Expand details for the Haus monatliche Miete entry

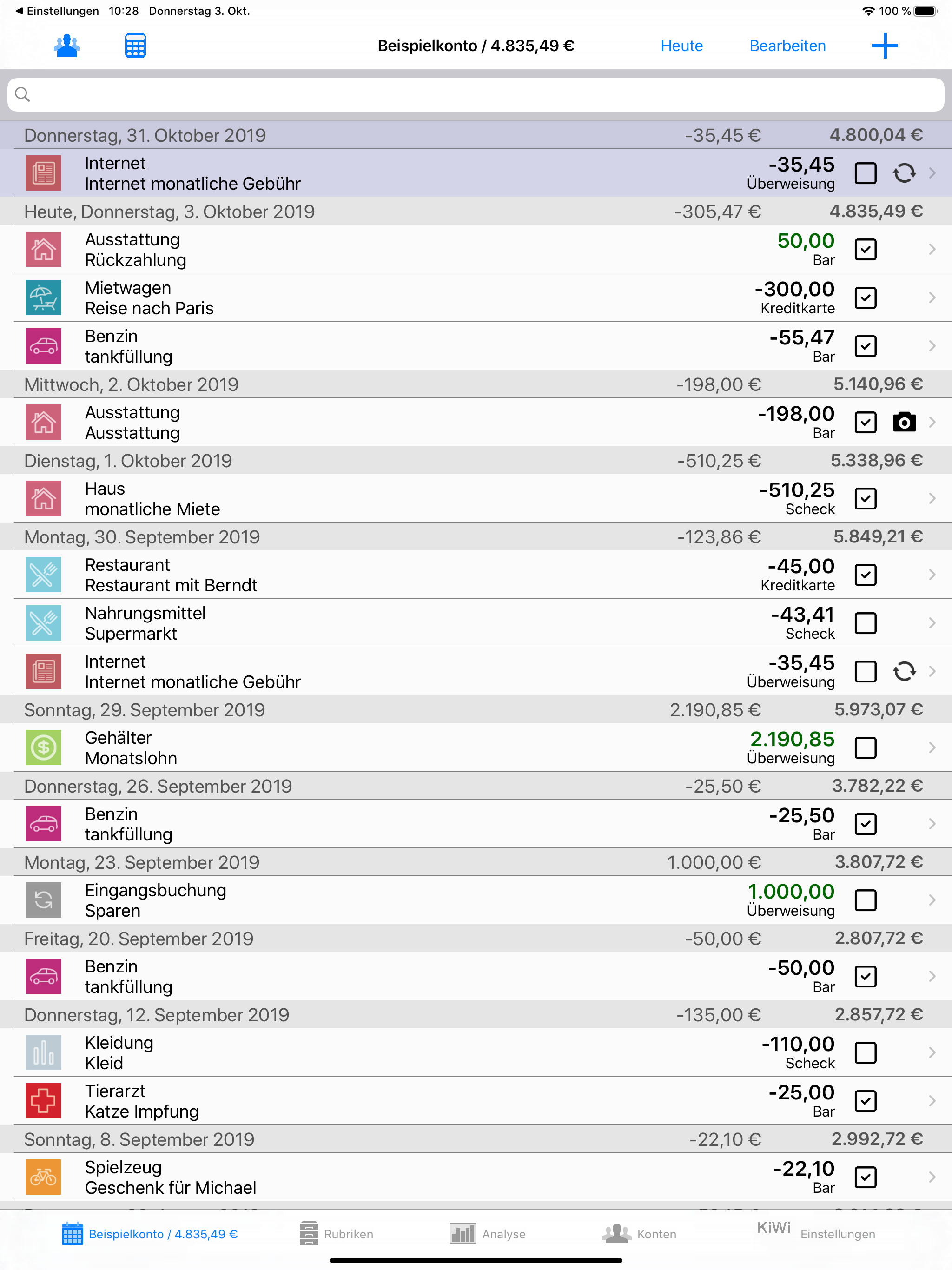click(x=932, y=498)
